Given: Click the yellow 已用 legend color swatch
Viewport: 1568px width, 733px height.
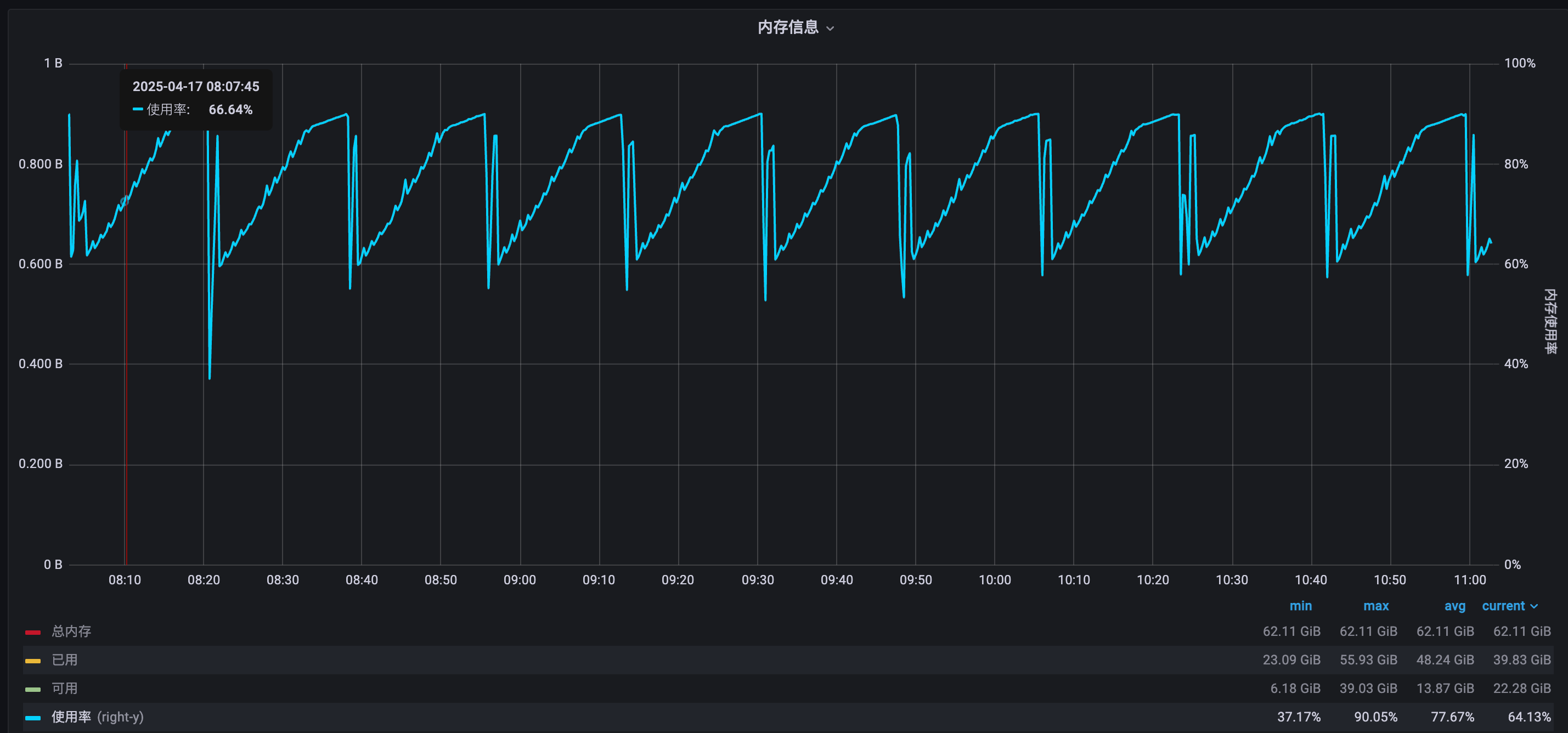Looking at the screenshot, I should click(33, 661).
